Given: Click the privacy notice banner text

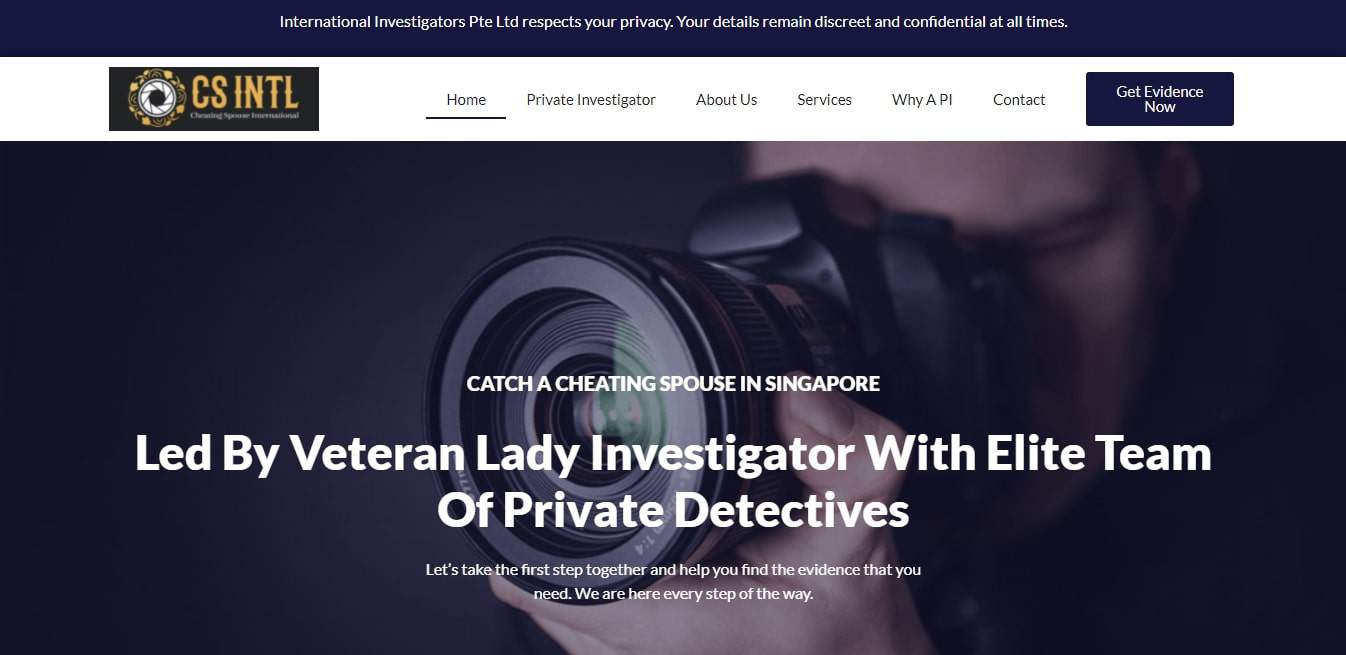Looking at the screenshot, I should click(x=673, y=21).
